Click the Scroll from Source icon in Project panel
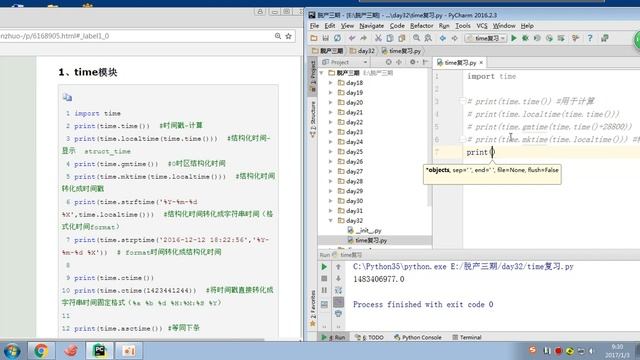 point(389,62)
